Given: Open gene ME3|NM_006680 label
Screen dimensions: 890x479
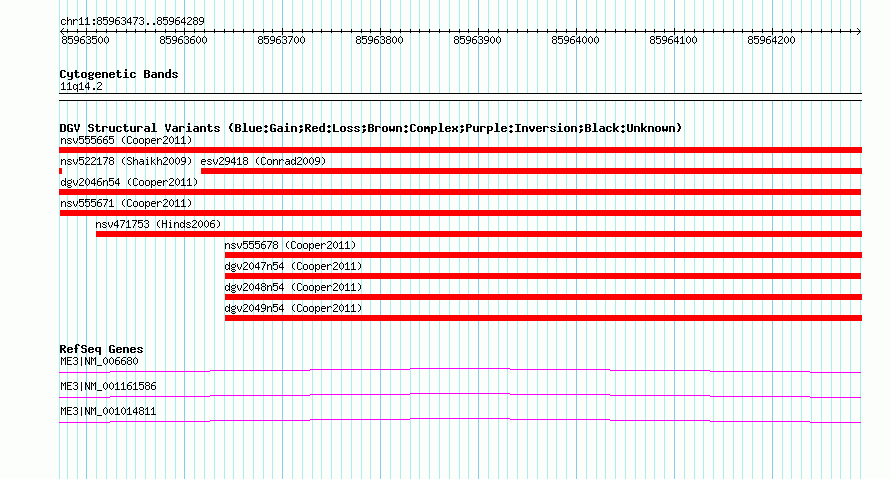Looking at the screenshot, I should [99, 362].
